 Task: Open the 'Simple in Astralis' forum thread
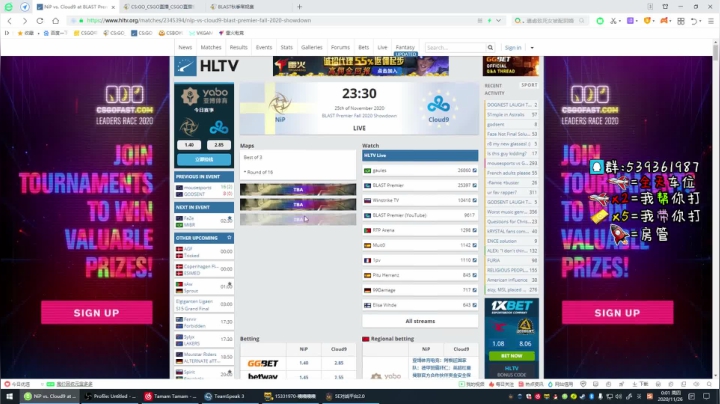click(512, 115)
